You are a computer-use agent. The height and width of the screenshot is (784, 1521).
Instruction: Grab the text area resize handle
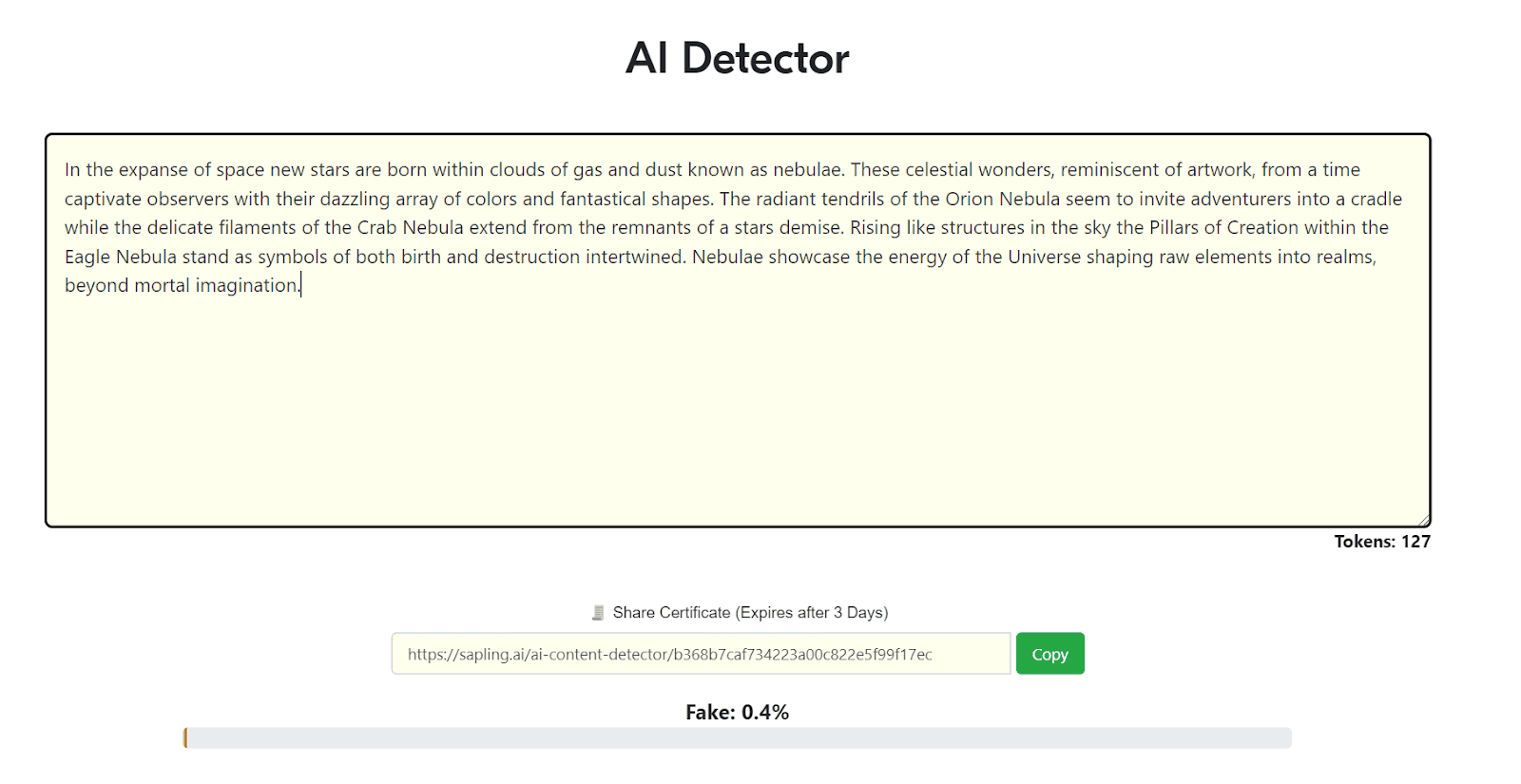1423,519
